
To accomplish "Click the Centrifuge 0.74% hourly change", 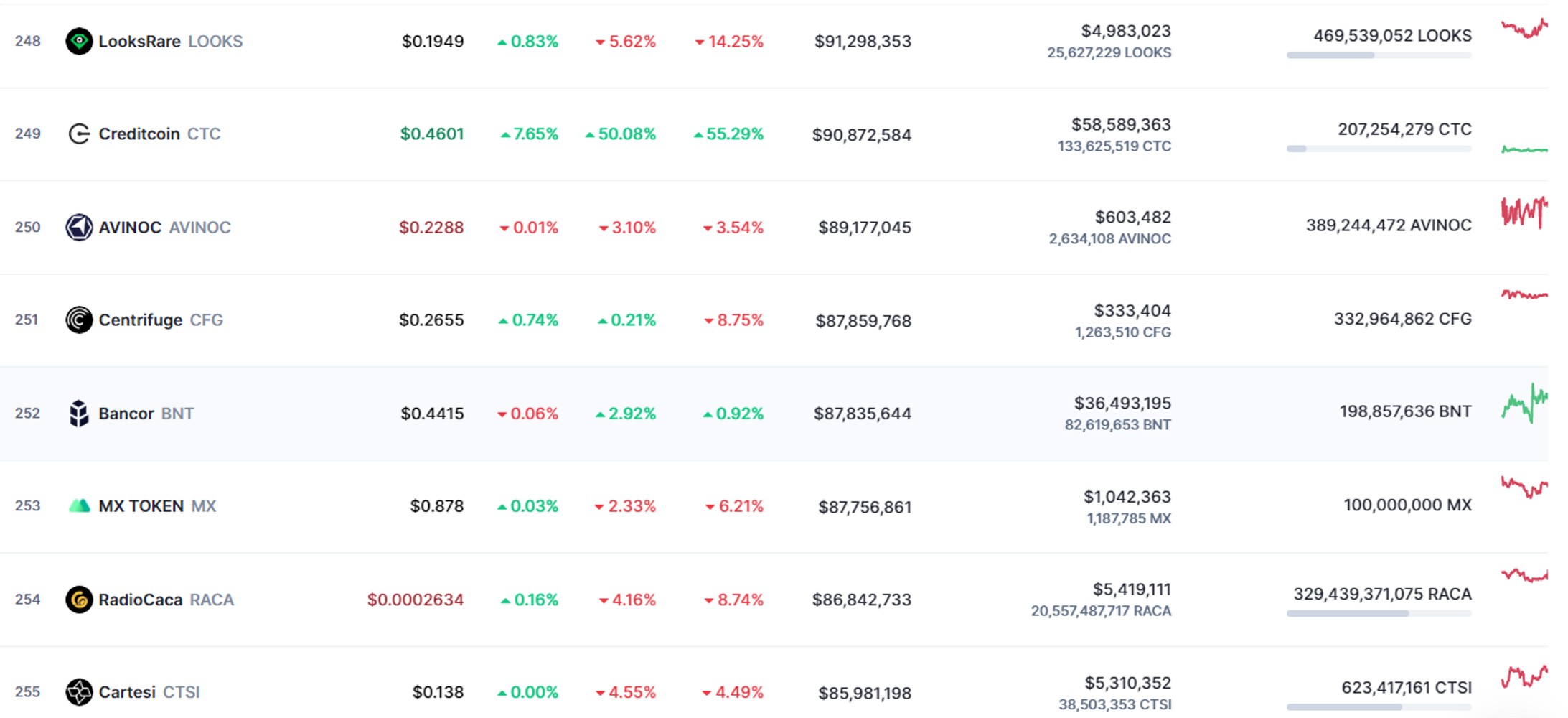I will [x=529, y=320].
